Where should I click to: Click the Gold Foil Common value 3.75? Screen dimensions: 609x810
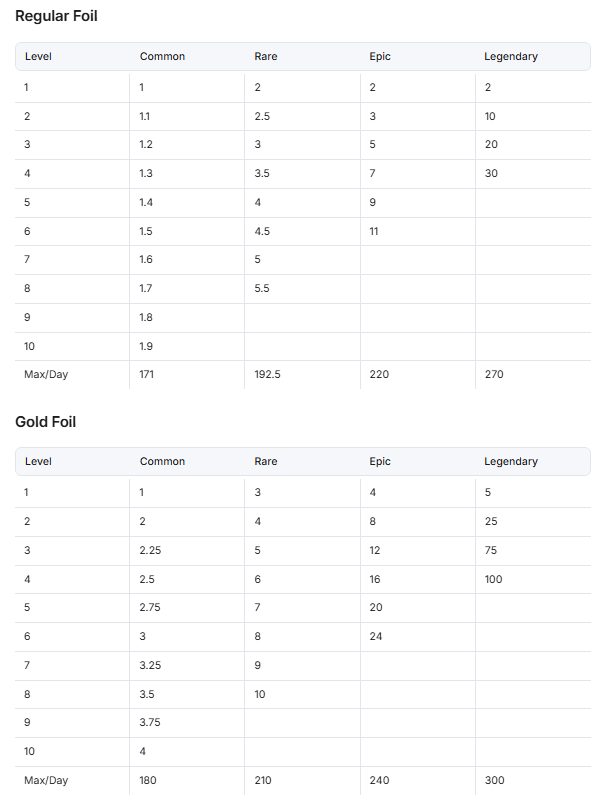click(x=150, y=722)
